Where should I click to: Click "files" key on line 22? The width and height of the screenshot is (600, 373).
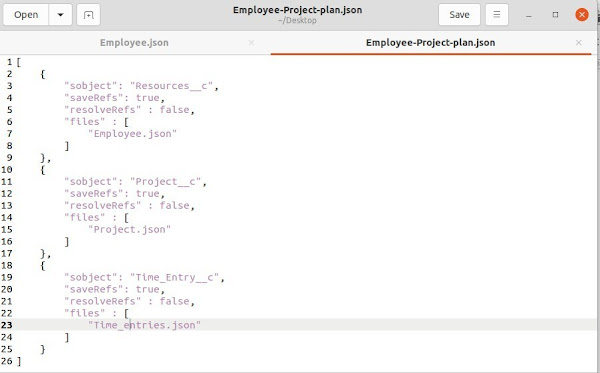coord(85,313)
